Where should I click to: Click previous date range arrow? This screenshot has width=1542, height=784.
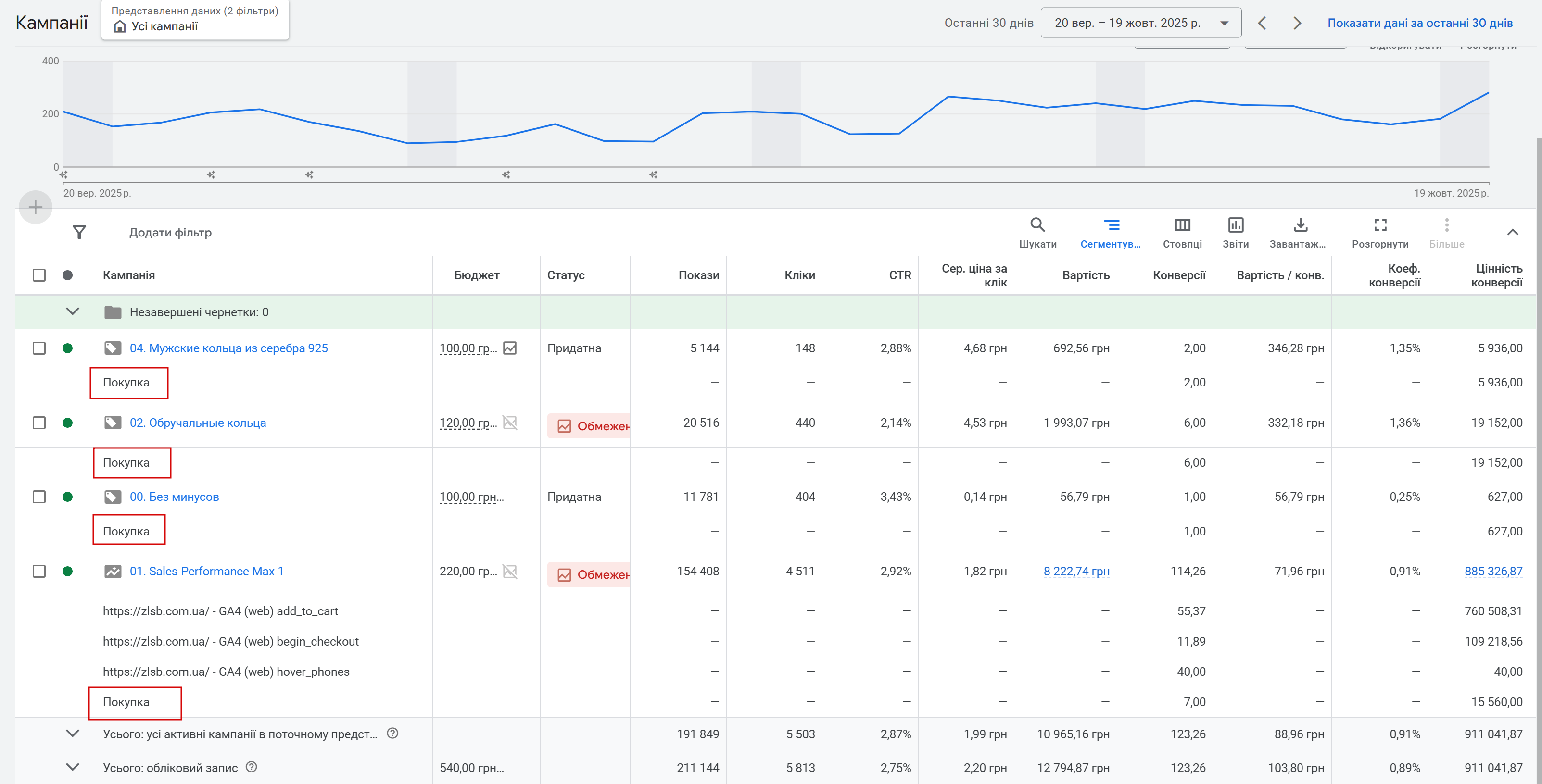point(1262,24)
